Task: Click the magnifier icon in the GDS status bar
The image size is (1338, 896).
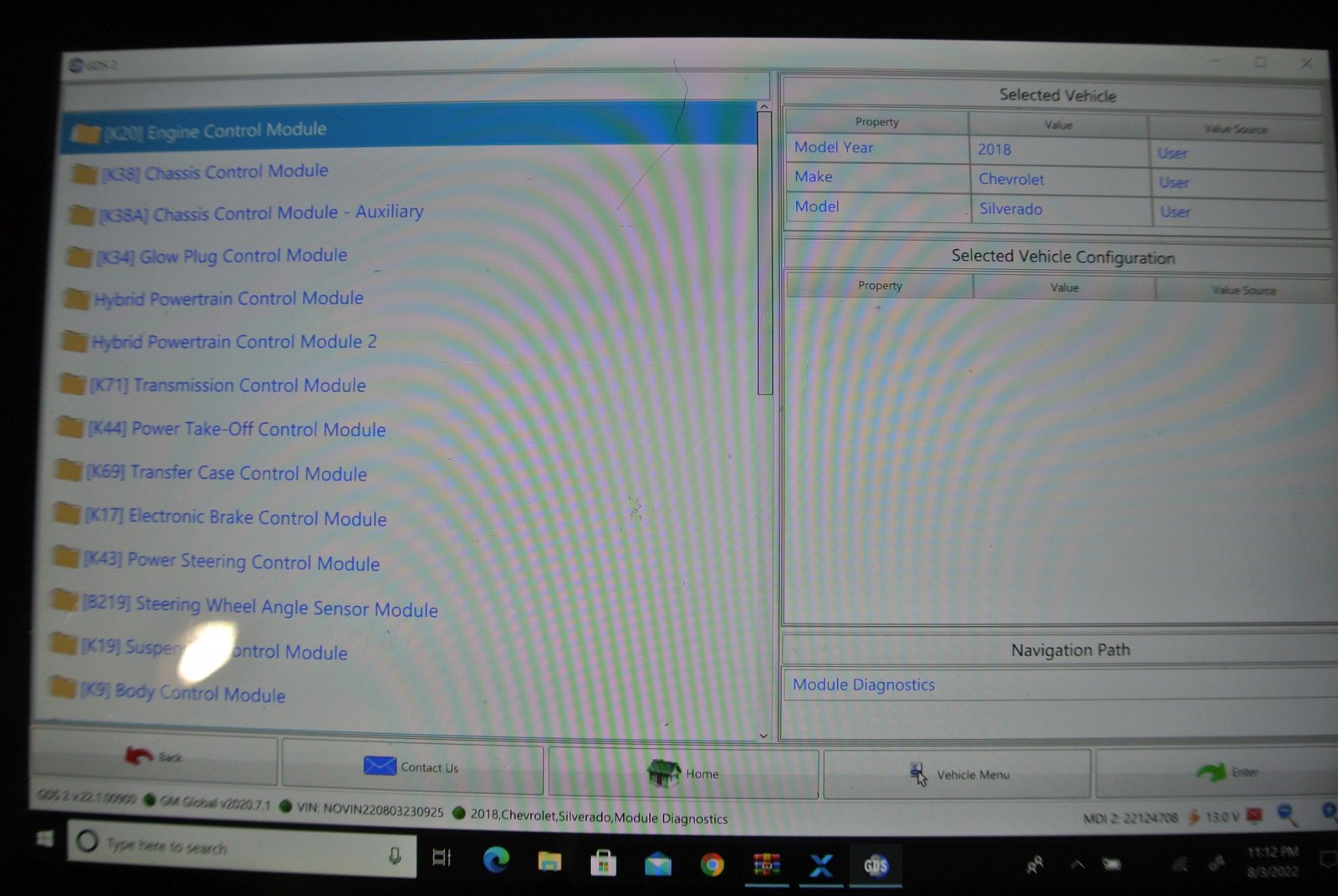Action: pos(1288,815)
